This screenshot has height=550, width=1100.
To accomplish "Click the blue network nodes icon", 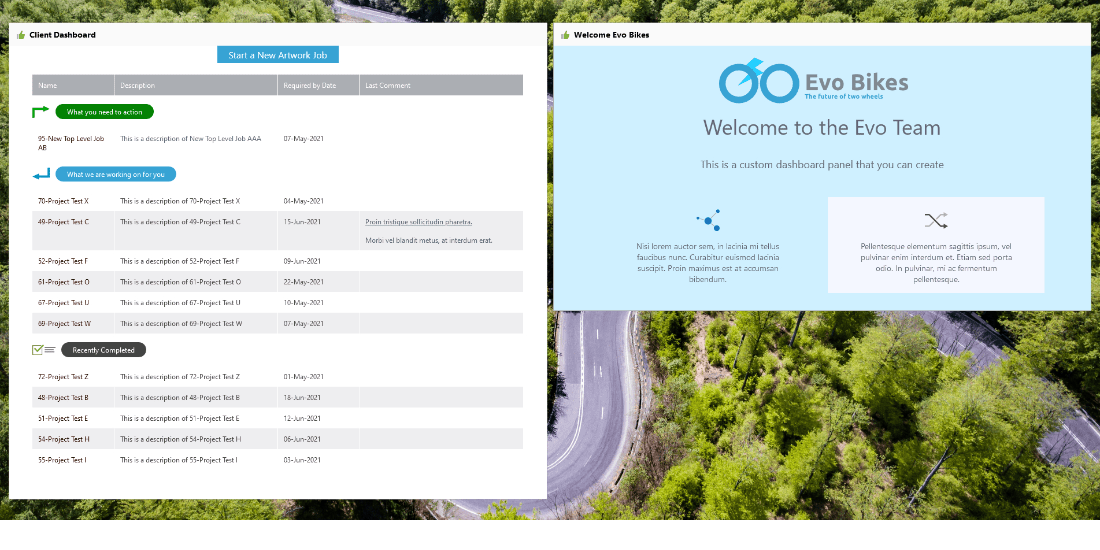I will tap(709, 220).
